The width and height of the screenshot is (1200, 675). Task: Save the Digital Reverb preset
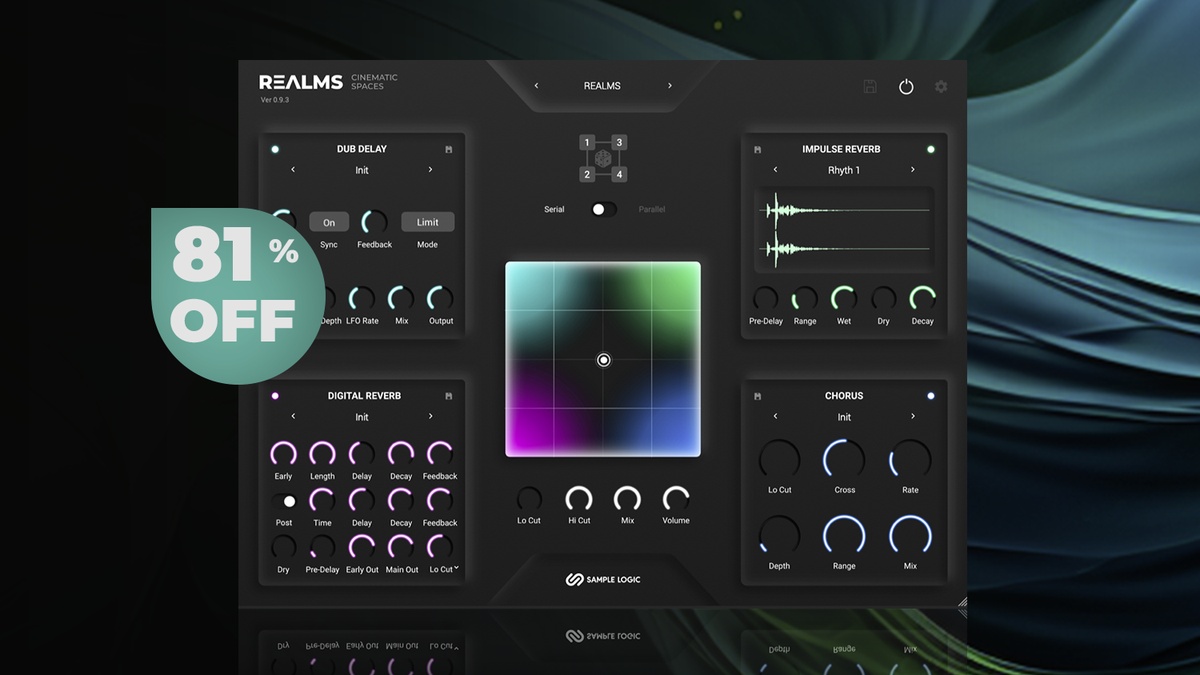[x=449, y=396]
